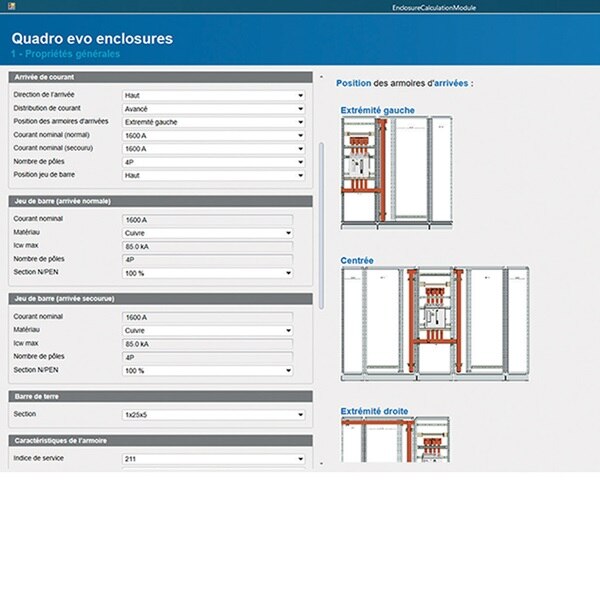Open the Courant nominal (normal) dropdown
The width and height of the screenshot is (600, 600).
214,135
